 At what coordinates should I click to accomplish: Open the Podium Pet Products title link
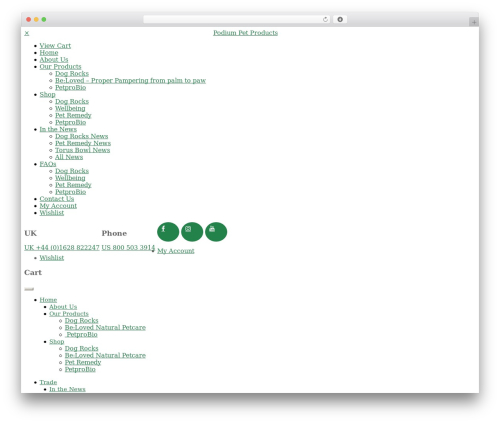pos(245,33)
